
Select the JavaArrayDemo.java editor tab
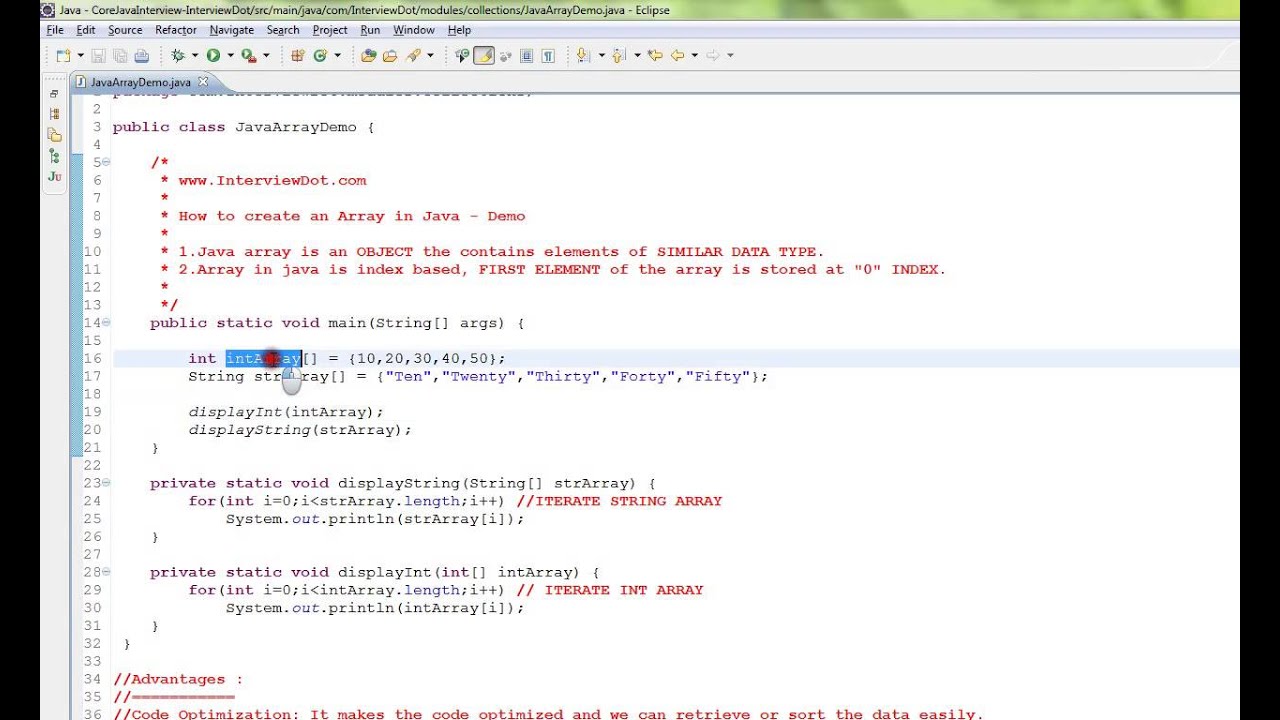140,82
